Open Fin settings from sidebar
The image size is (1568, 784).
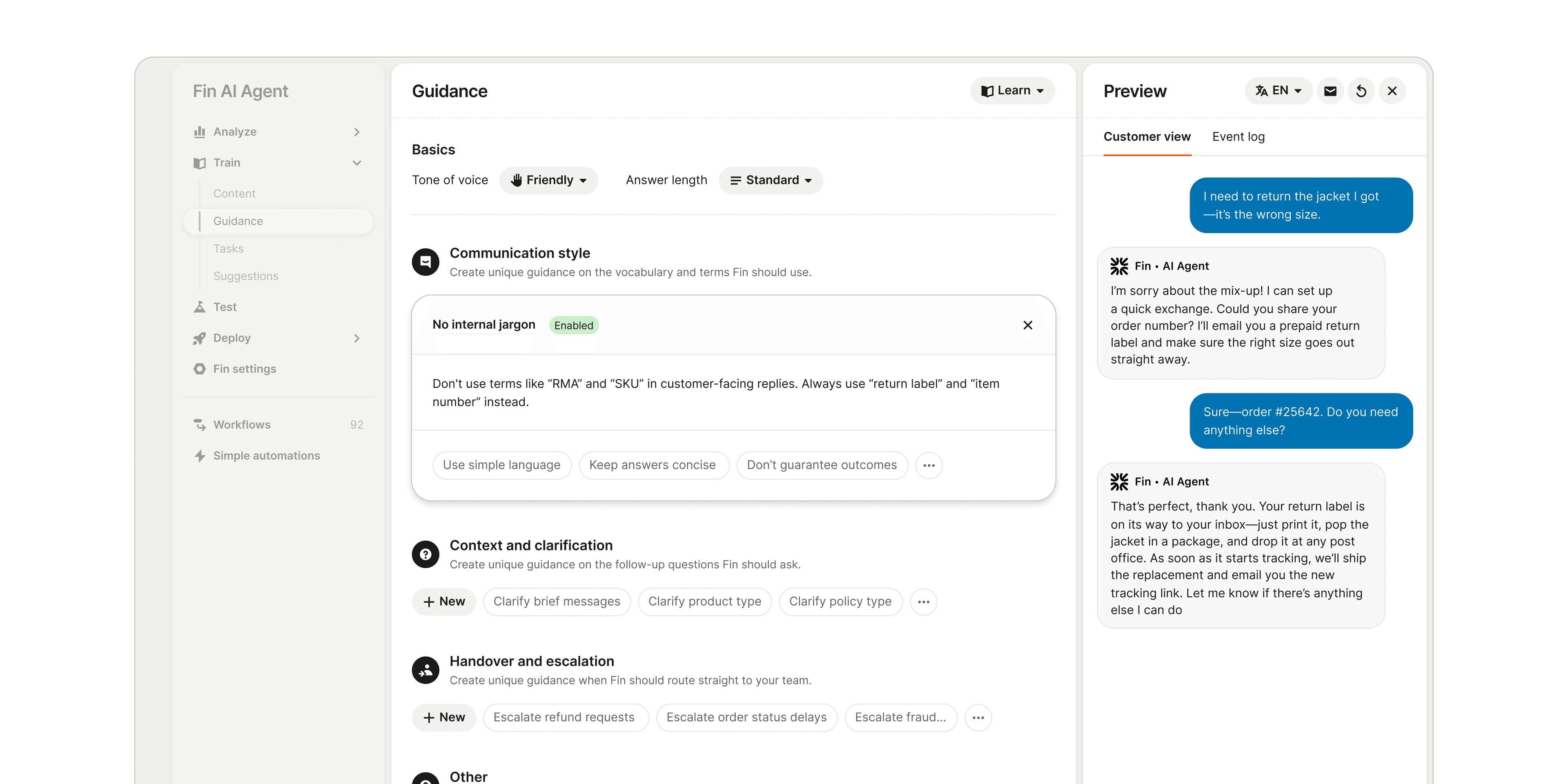(x=244, y=369)
